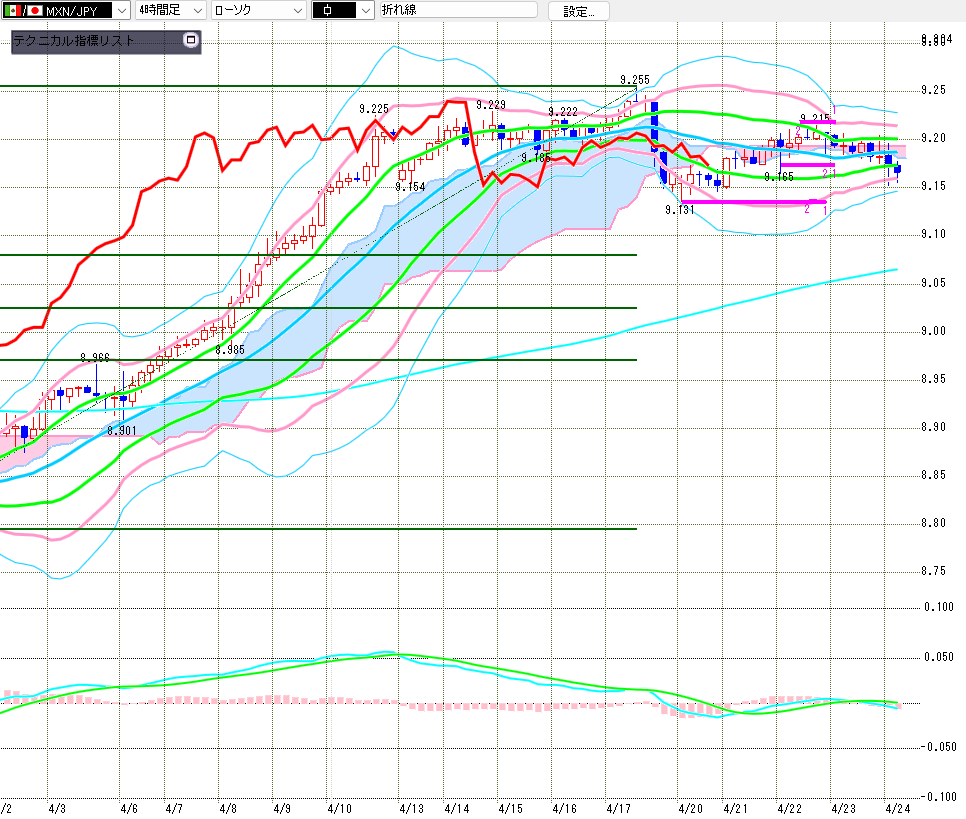Image resolution: width=966 pixels, height=819 pixels.
Task: Click the 9.225 peak price label
Action: (x=373, y=109)
